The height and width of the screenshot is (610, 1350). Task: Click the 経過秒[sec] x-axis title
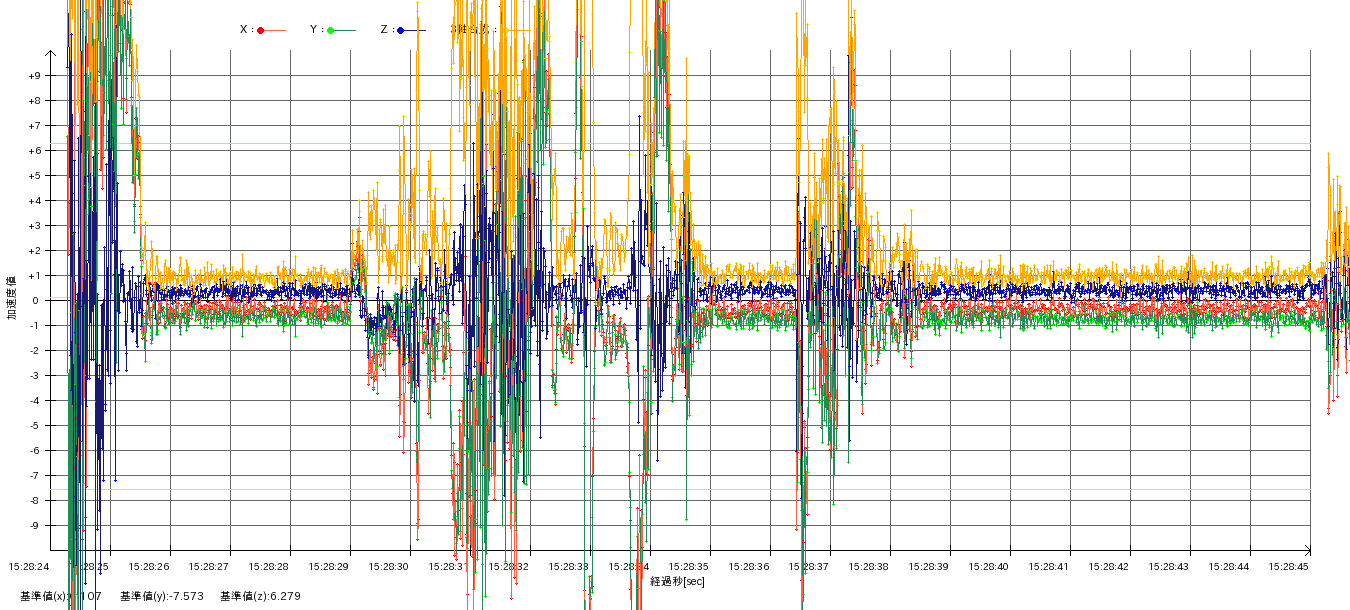point(677,581)
